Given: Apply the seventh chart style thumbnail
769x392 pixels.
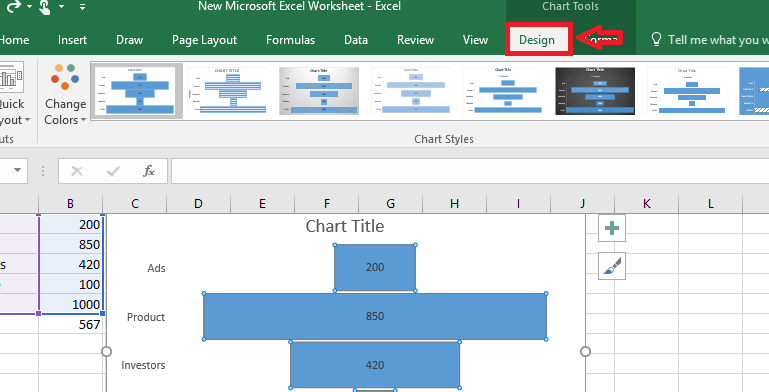Looking at the screenshot, I should (x=687, y=91).
